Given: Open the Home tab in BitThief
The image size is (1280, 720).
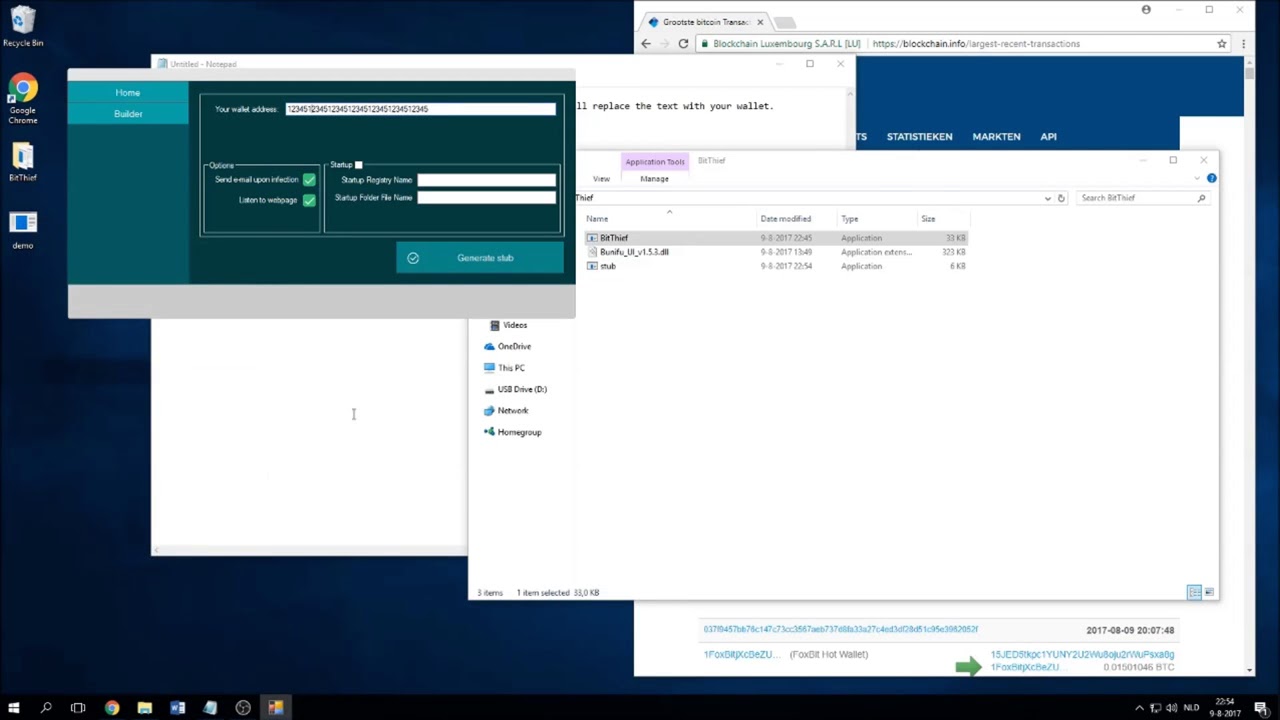Looking at the screenshot, I should 128,93.
